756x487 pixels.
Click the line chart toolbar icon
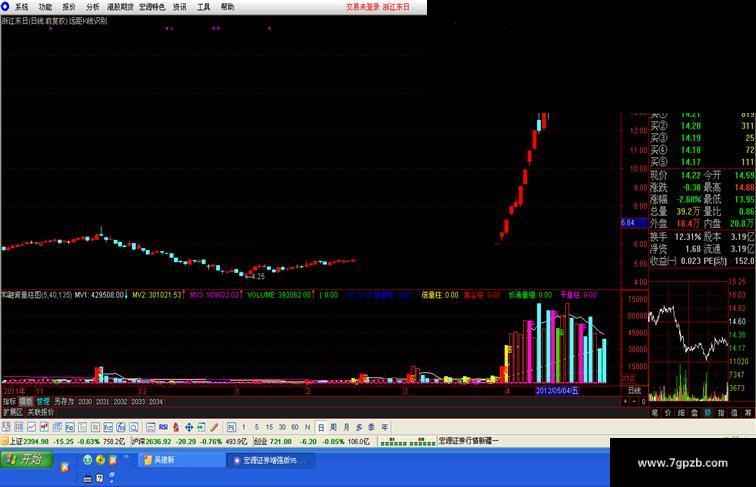point(31,427)
